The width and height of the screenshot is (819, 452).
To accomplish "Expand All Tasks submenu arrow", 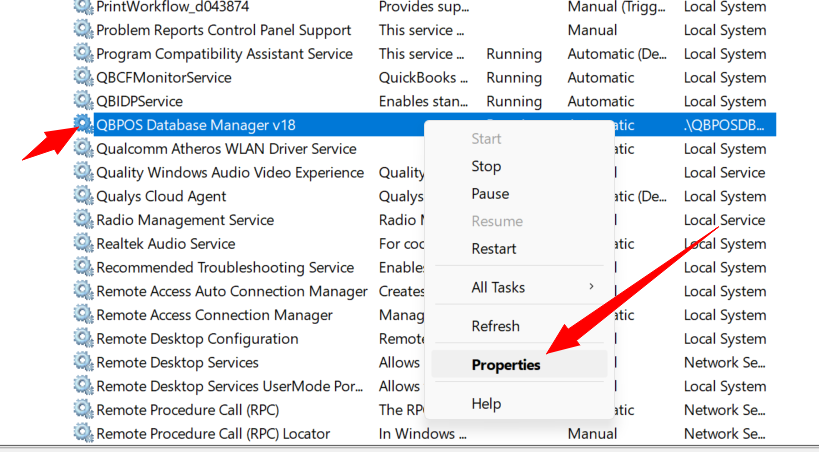I will (x=591, y=286).
